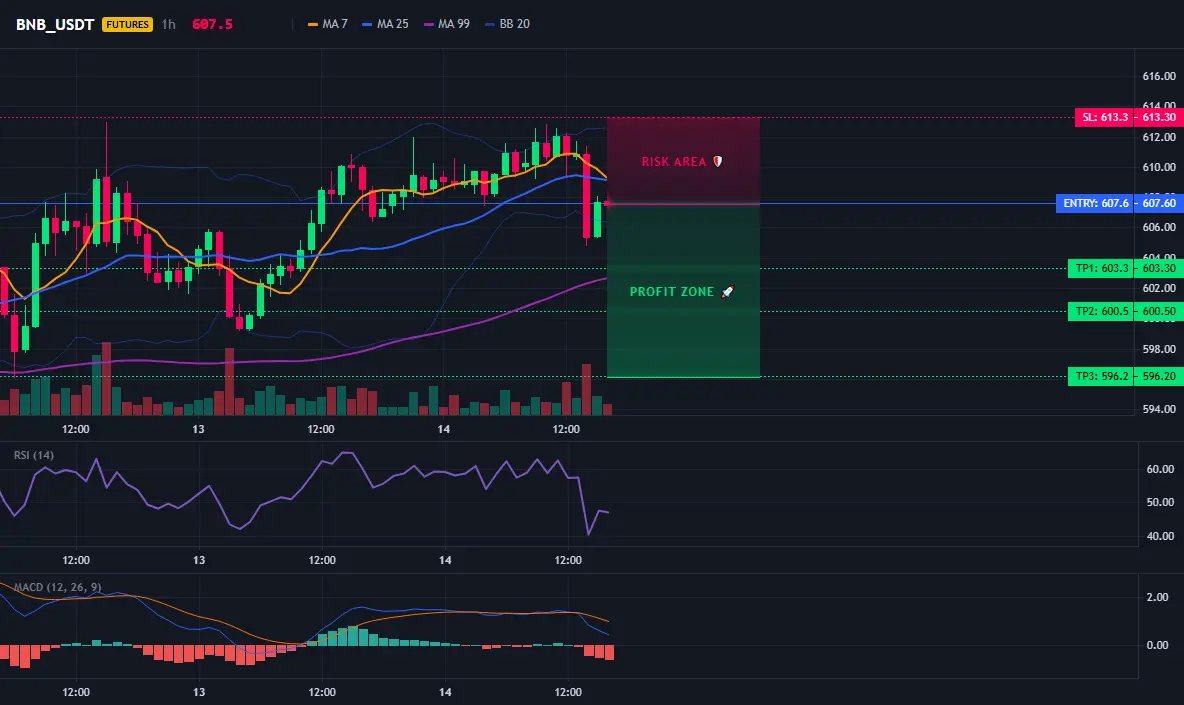The height and width of the screenshot is (705, 1184).
Task: Toggle the BB 20 legend entry
Action: (507, 24)
